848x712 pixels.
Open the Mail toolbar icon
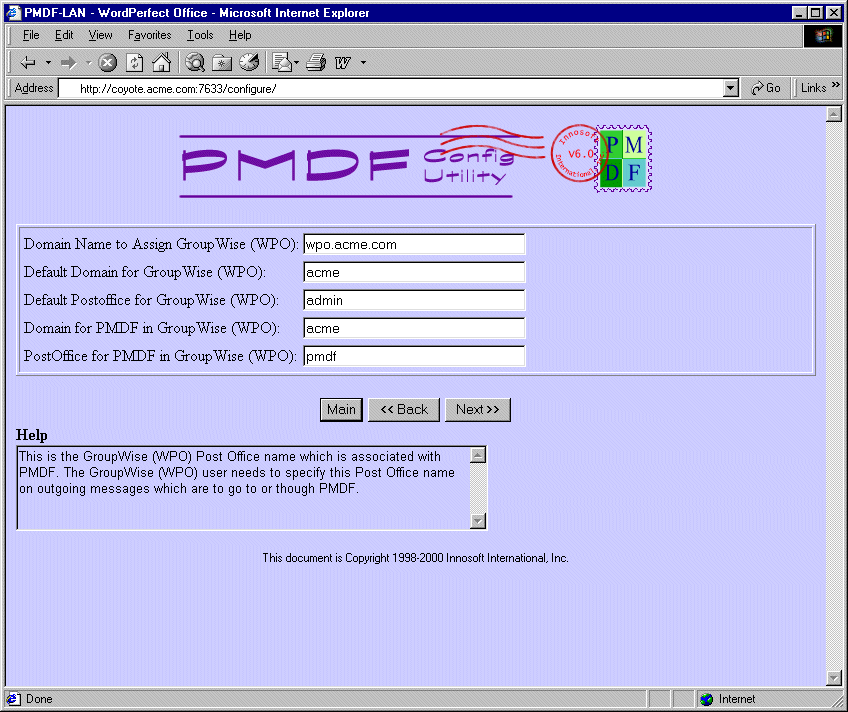click(281, 62)
